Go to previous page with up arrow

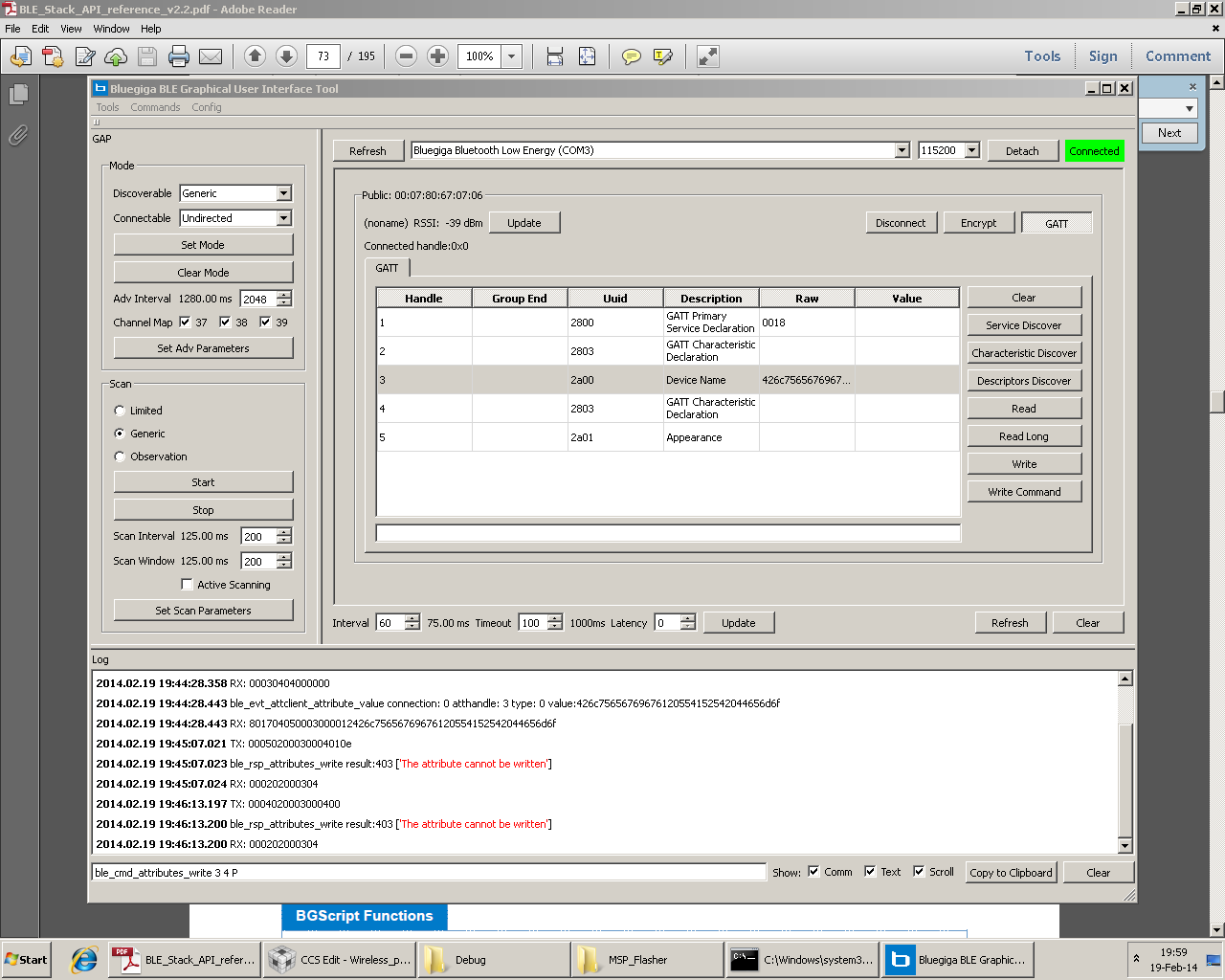pyautogui.click(x=255, y=56)
